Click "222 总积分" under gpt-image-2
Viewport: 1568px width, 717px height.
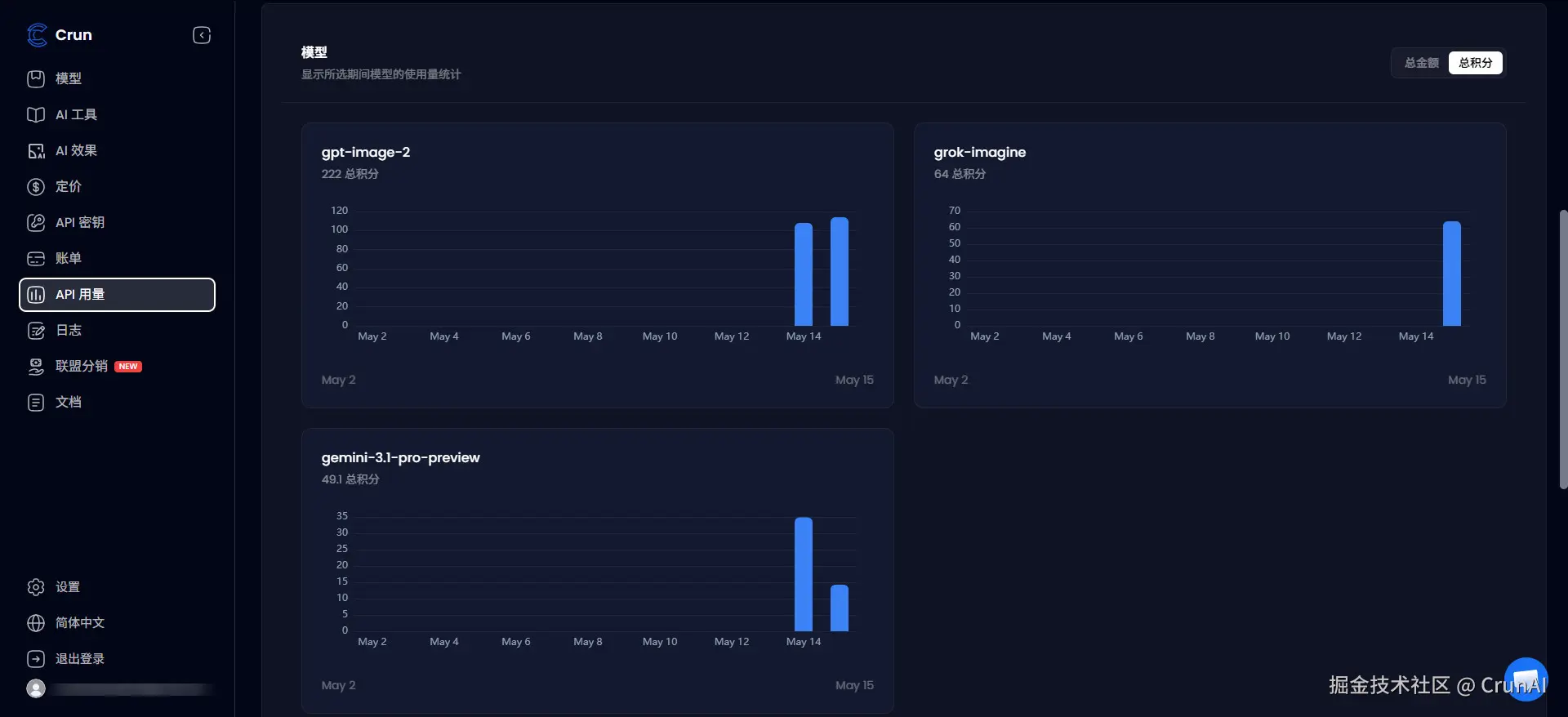point(350,174)
